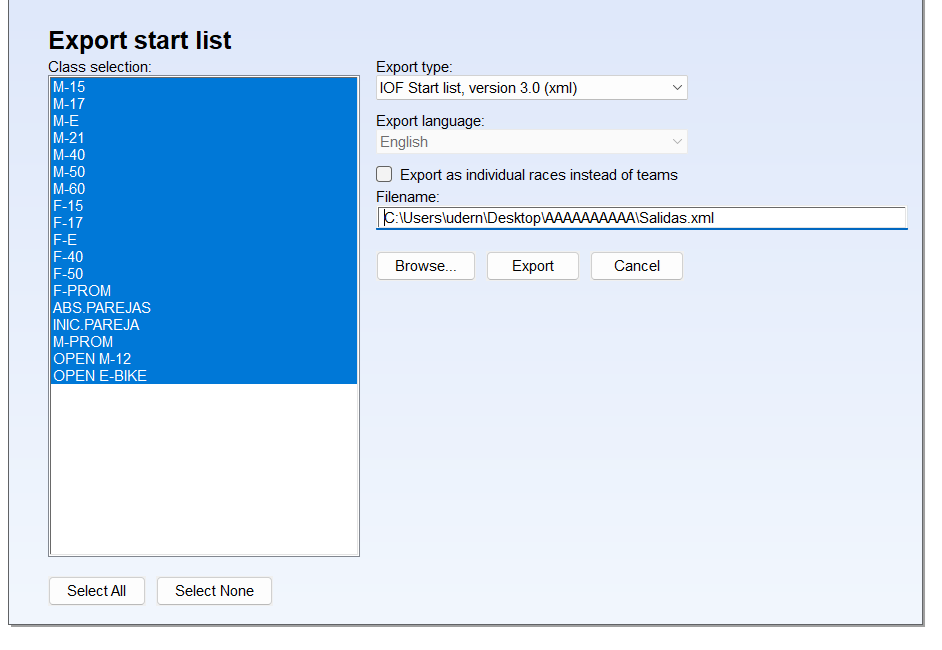Open the Export type dropdown
The image size is (942, 650).
532,88
